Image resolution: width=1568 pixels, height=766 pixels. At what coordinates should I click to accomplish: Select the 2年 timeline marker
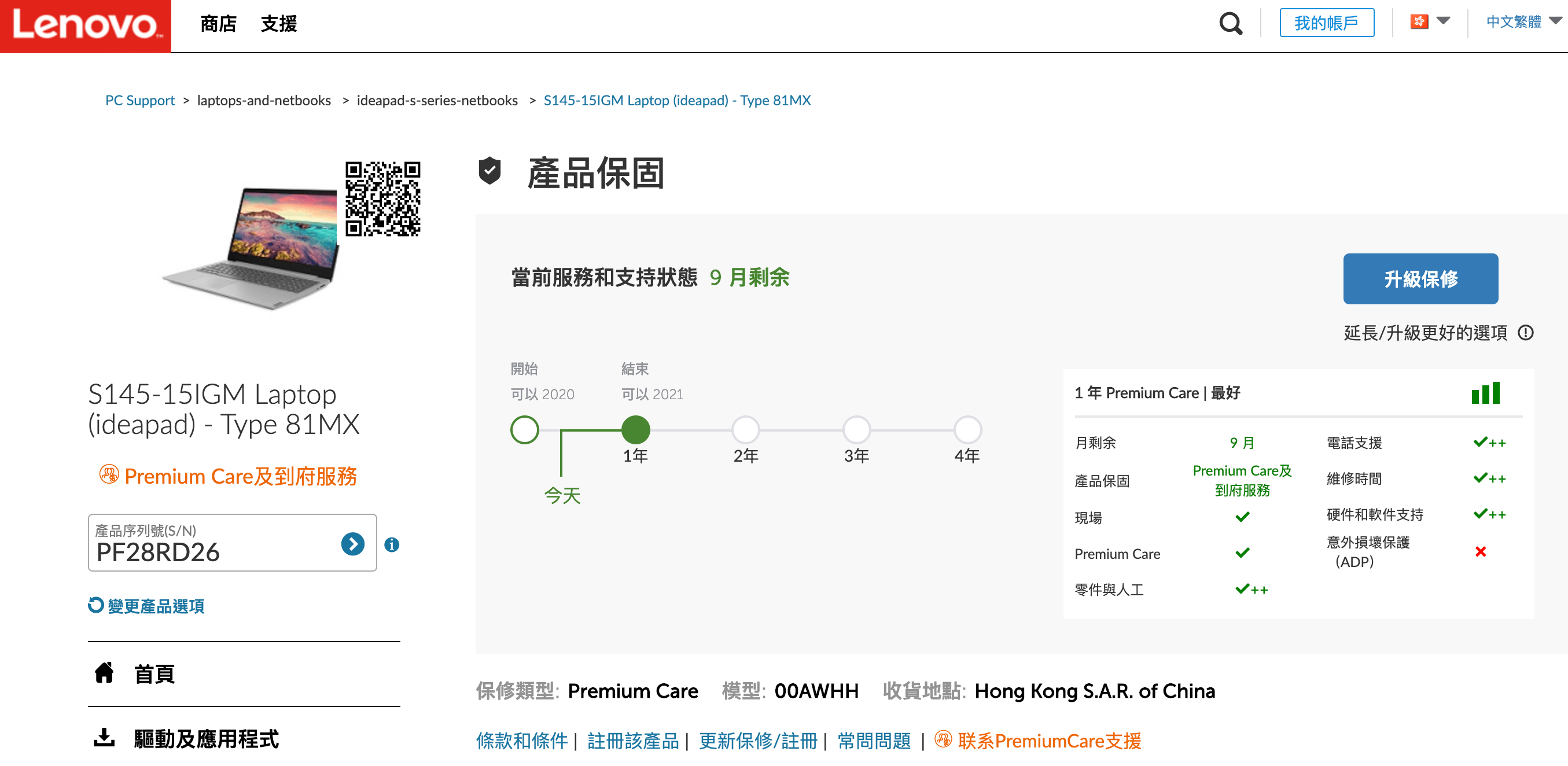click(745, 429)
